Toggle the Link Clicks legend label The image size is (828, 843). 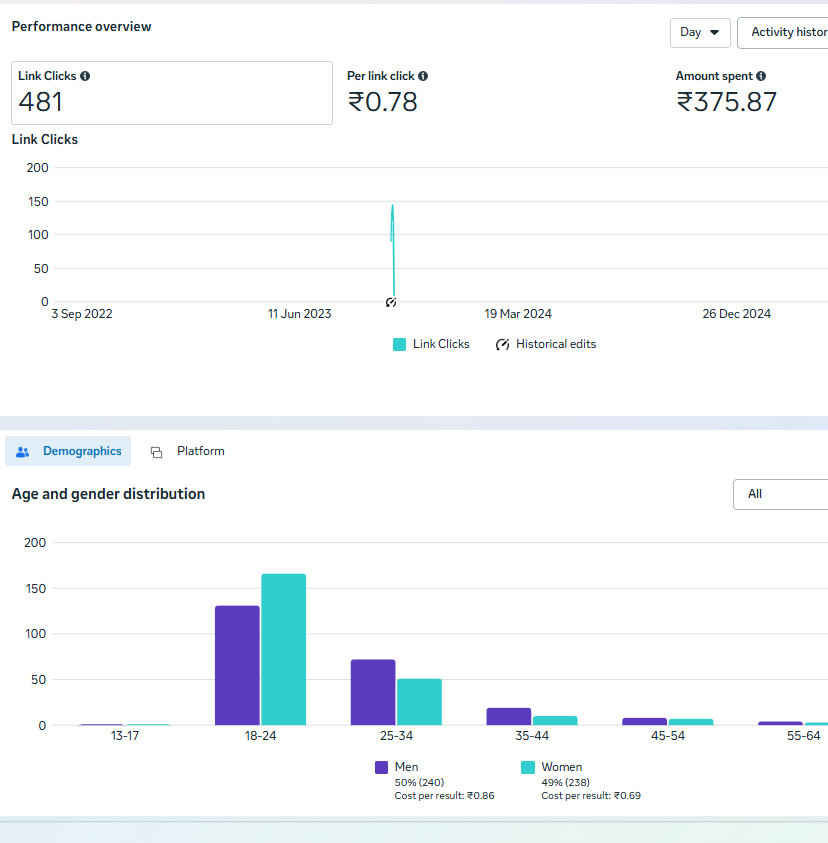click(x=441, y=344)
